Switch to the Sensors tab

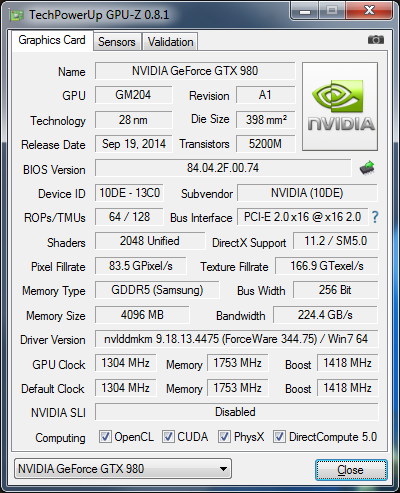click(x=117, y=42)
